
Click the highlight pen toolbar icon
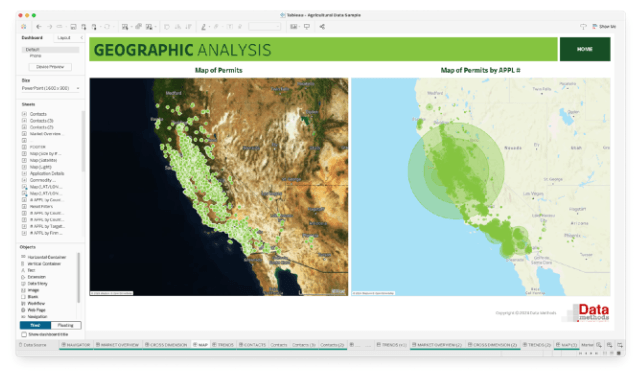coord(203,27)
